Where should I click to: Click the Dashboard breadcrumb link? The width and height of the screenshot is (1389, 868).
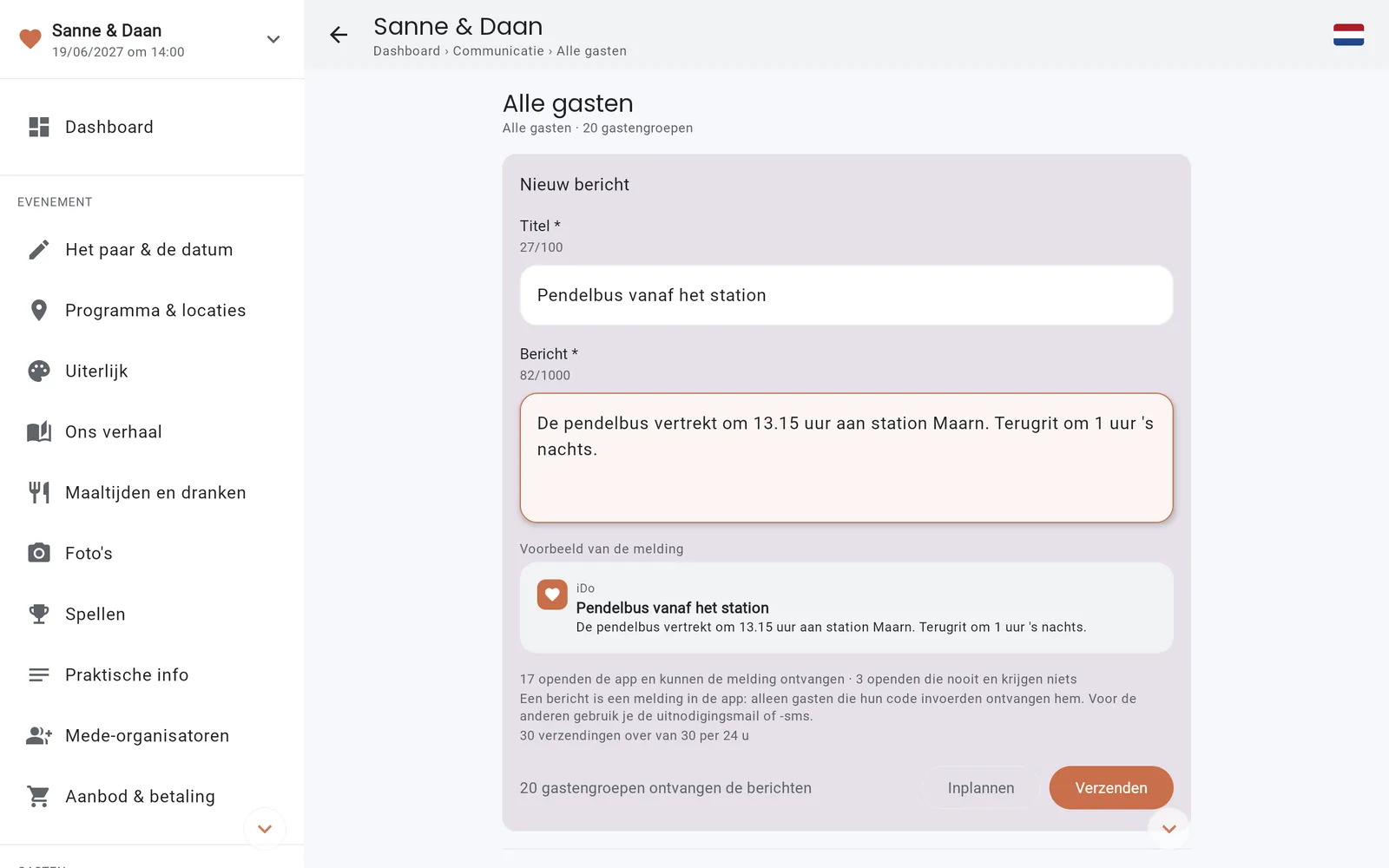406,51
